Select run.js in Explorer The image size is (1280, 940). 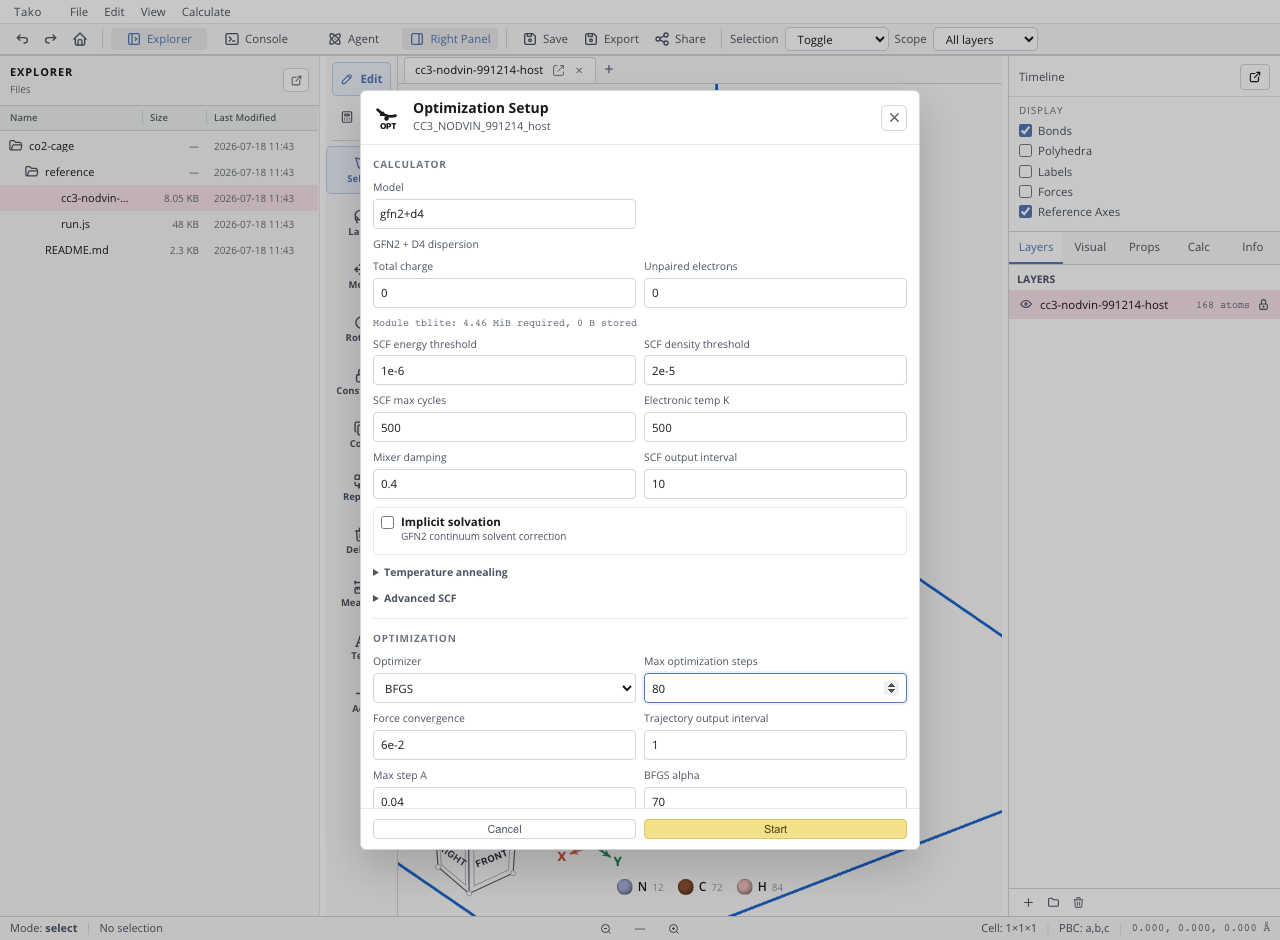point(159,224)
